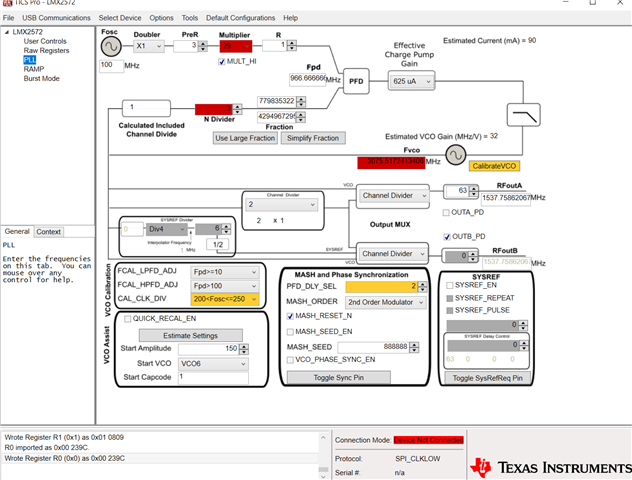Open the Help menu

pyautogui.click(x=291, y=18)
